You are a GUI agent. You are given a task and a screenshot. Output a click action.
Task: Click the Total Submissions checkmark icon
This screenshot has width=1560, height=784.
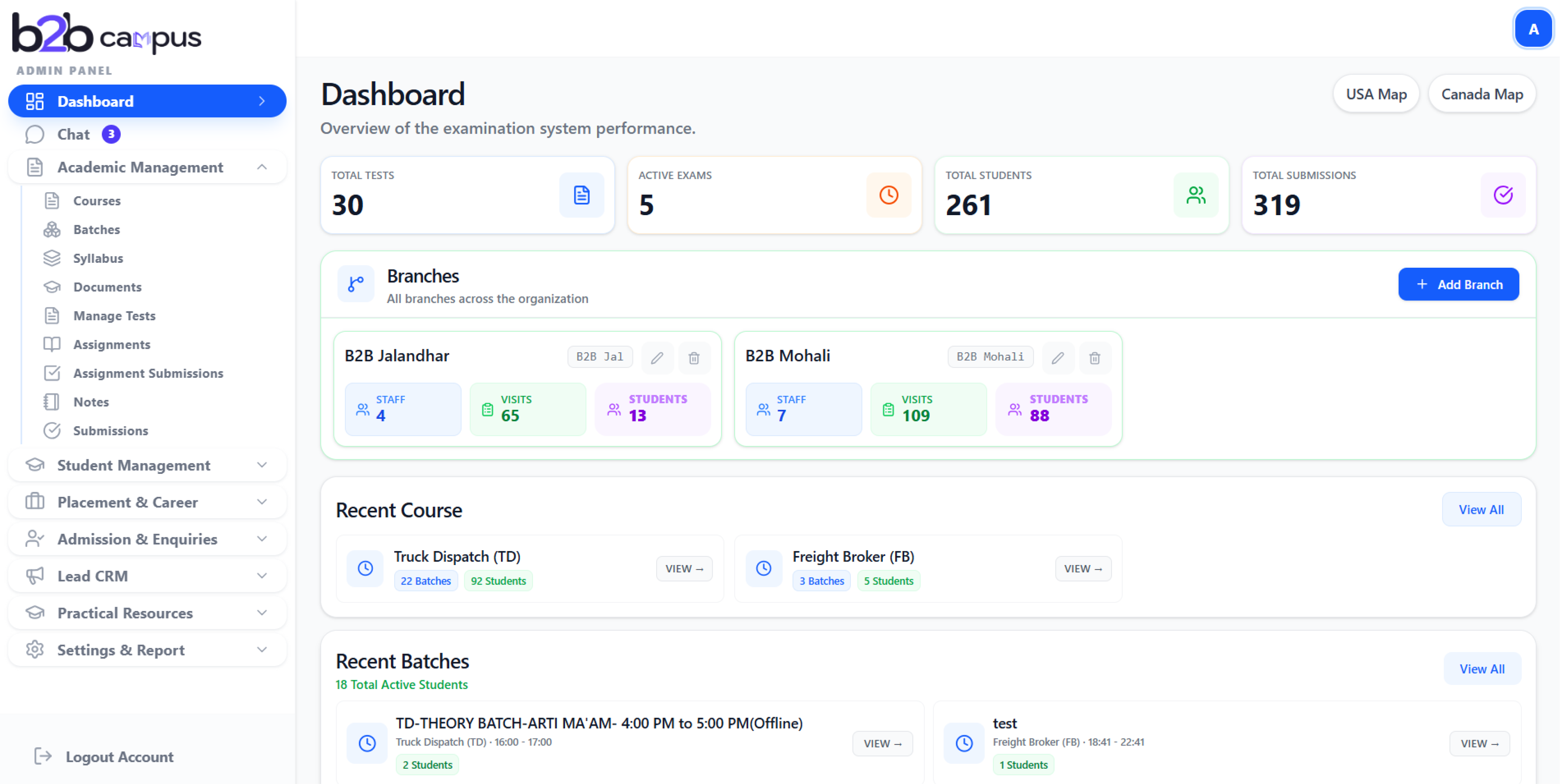point(1503,195)
